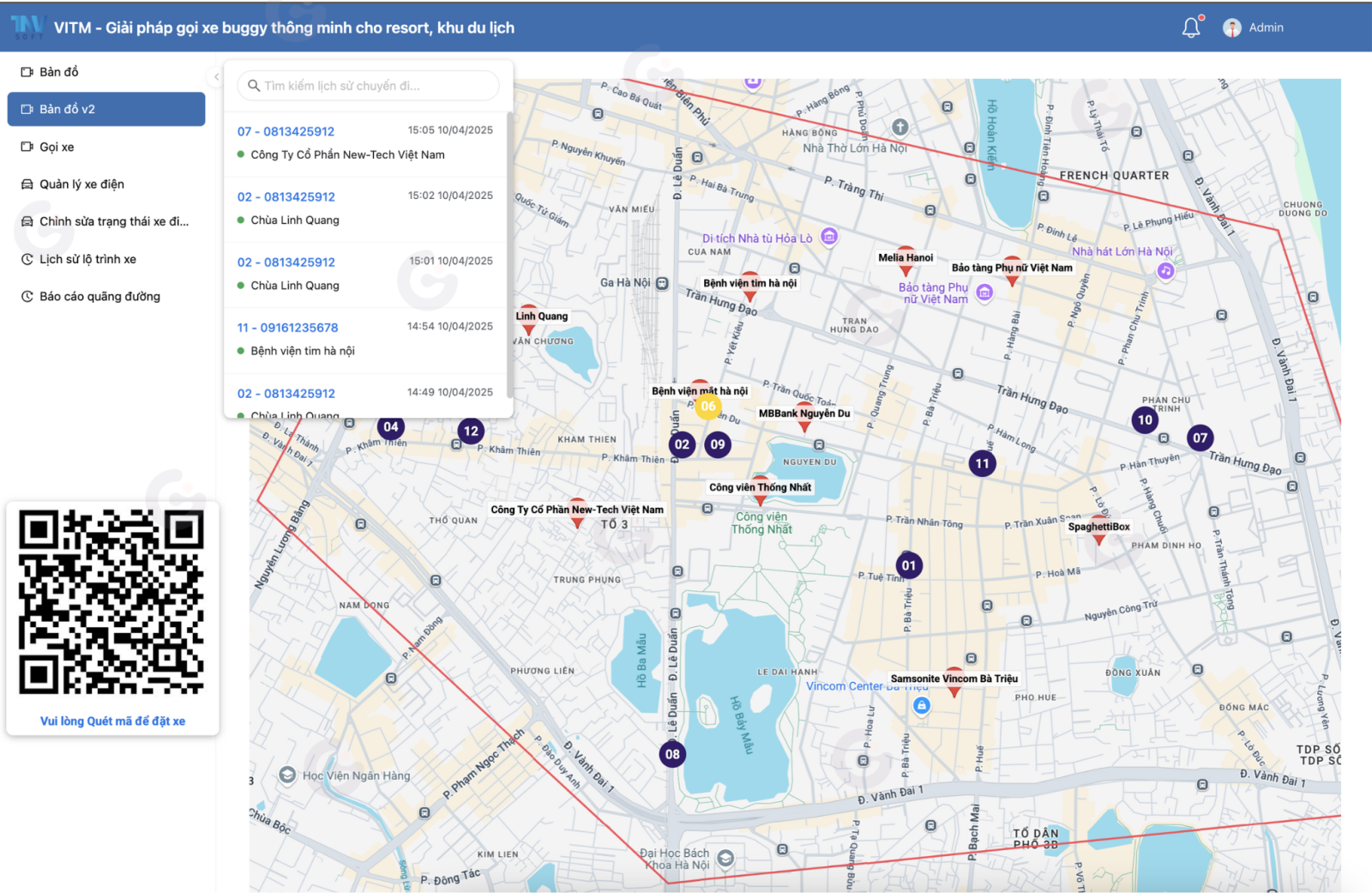Click Công Ty Cổ Phần New-Tech map pin
1372x893 pixels.
click(x=577, y=513)
